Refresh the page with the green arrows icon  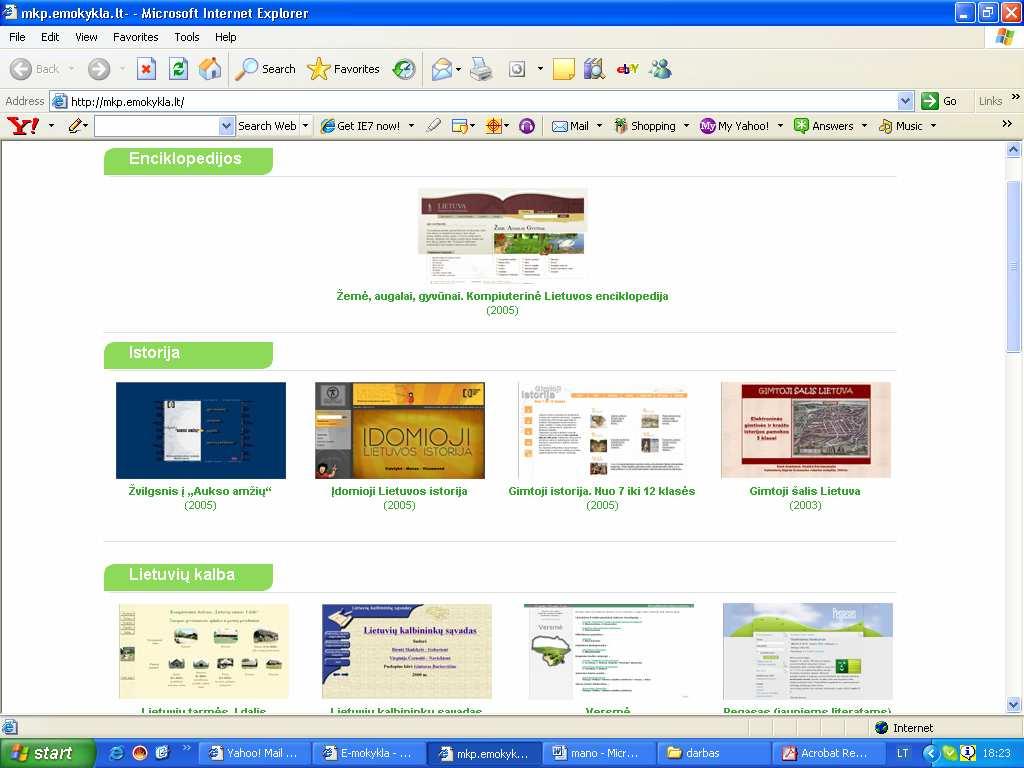click(x=178, y=69)
